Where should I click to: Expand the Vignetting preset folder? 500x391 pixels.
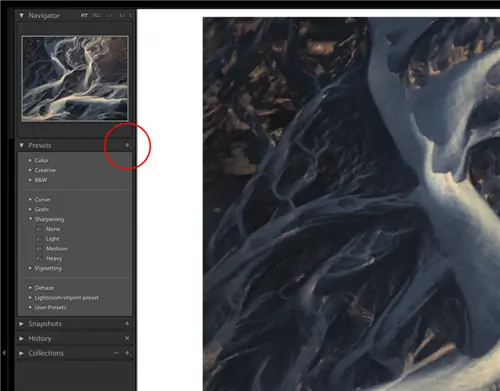click(30, 268)
